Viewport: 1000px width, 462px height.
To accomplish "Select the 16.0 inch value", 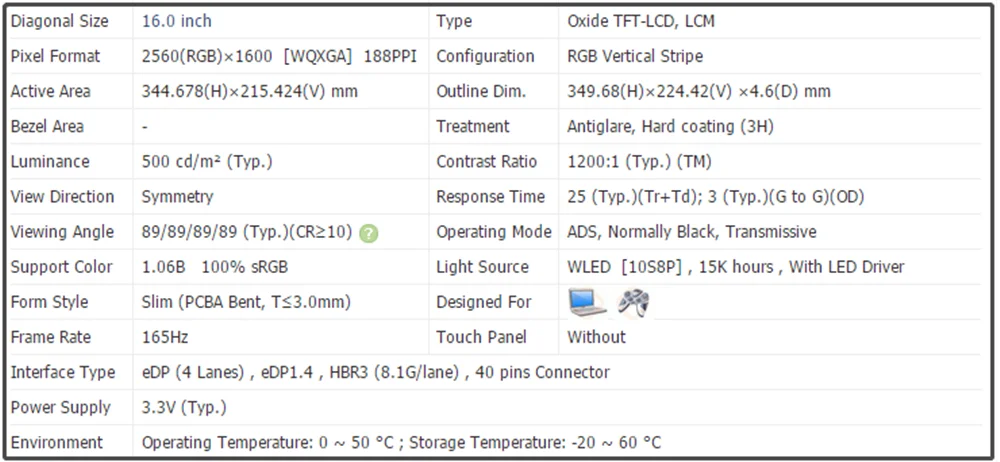I will [x=177, y=21].
